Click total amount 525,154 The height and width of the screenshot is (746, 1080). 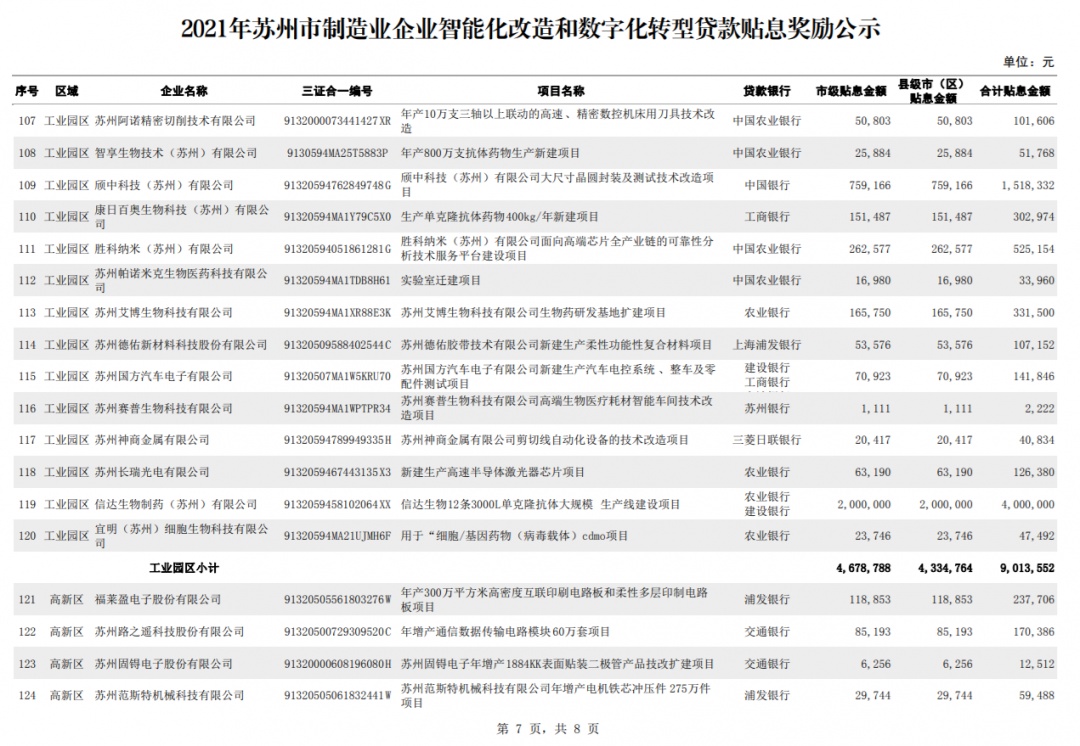point(1033,249)
